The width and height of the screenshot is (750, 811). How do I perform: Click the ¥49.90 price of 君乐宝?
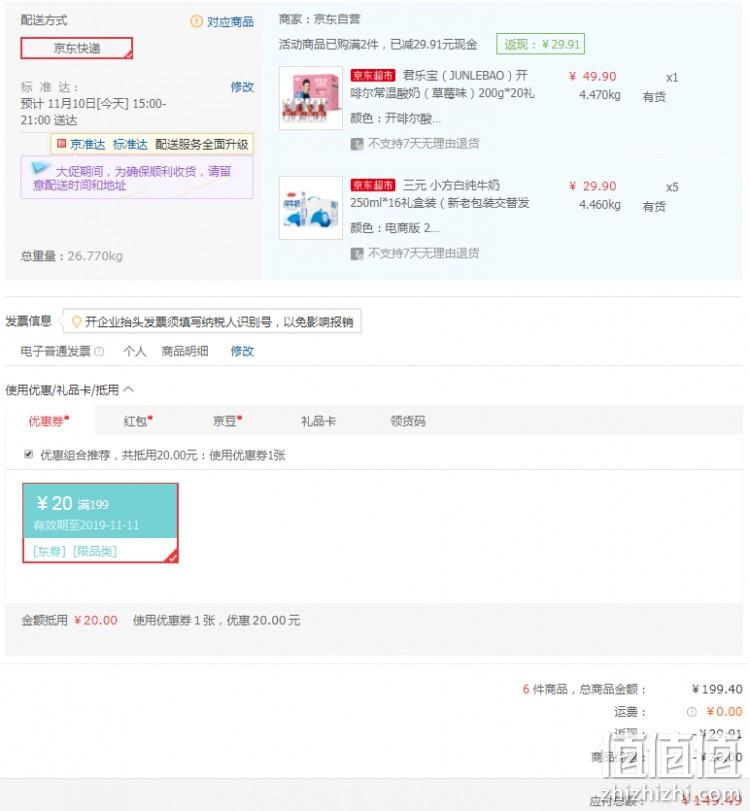(x=593, y=77)
